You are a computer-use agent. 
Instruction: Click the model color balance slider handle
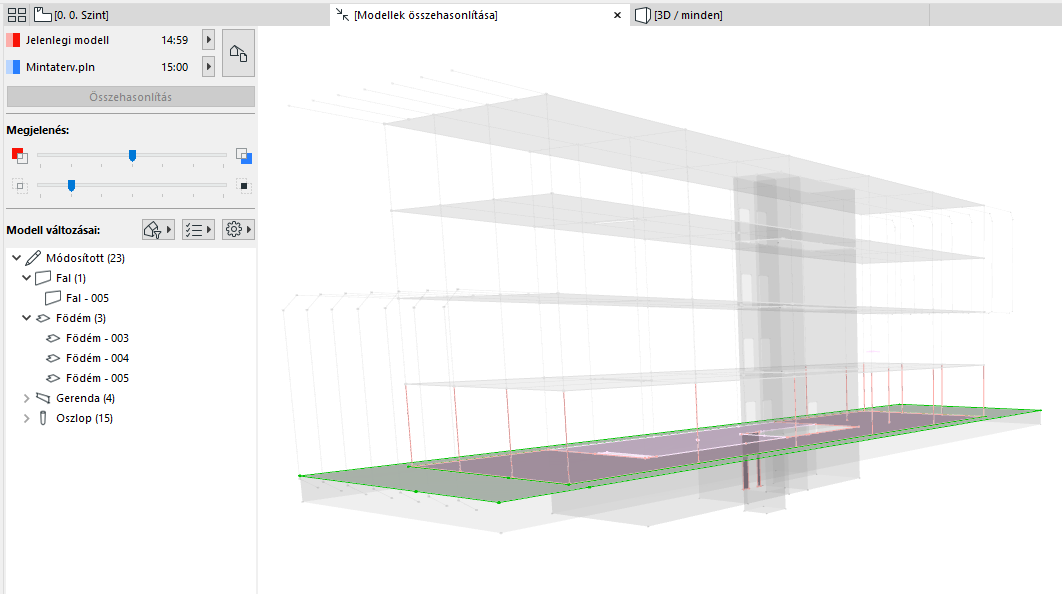(133, 156)
